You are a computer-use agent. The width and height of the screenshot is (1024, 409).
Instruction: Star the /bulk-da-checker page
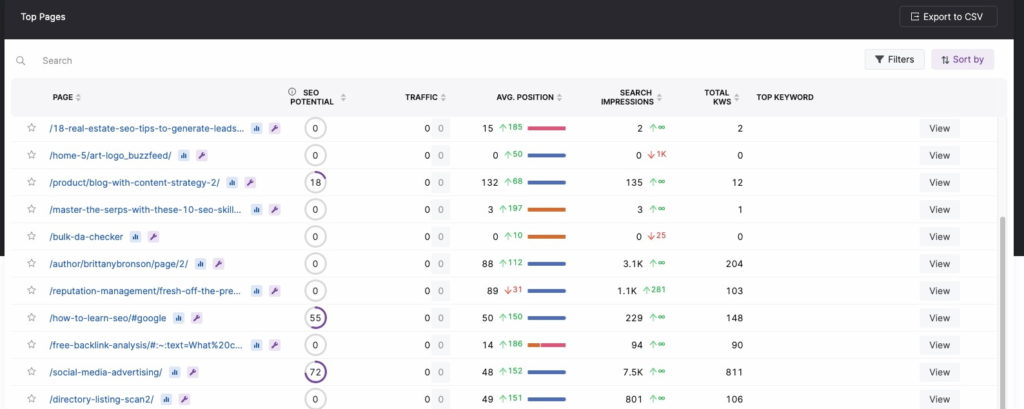click(x=32, y=237)
